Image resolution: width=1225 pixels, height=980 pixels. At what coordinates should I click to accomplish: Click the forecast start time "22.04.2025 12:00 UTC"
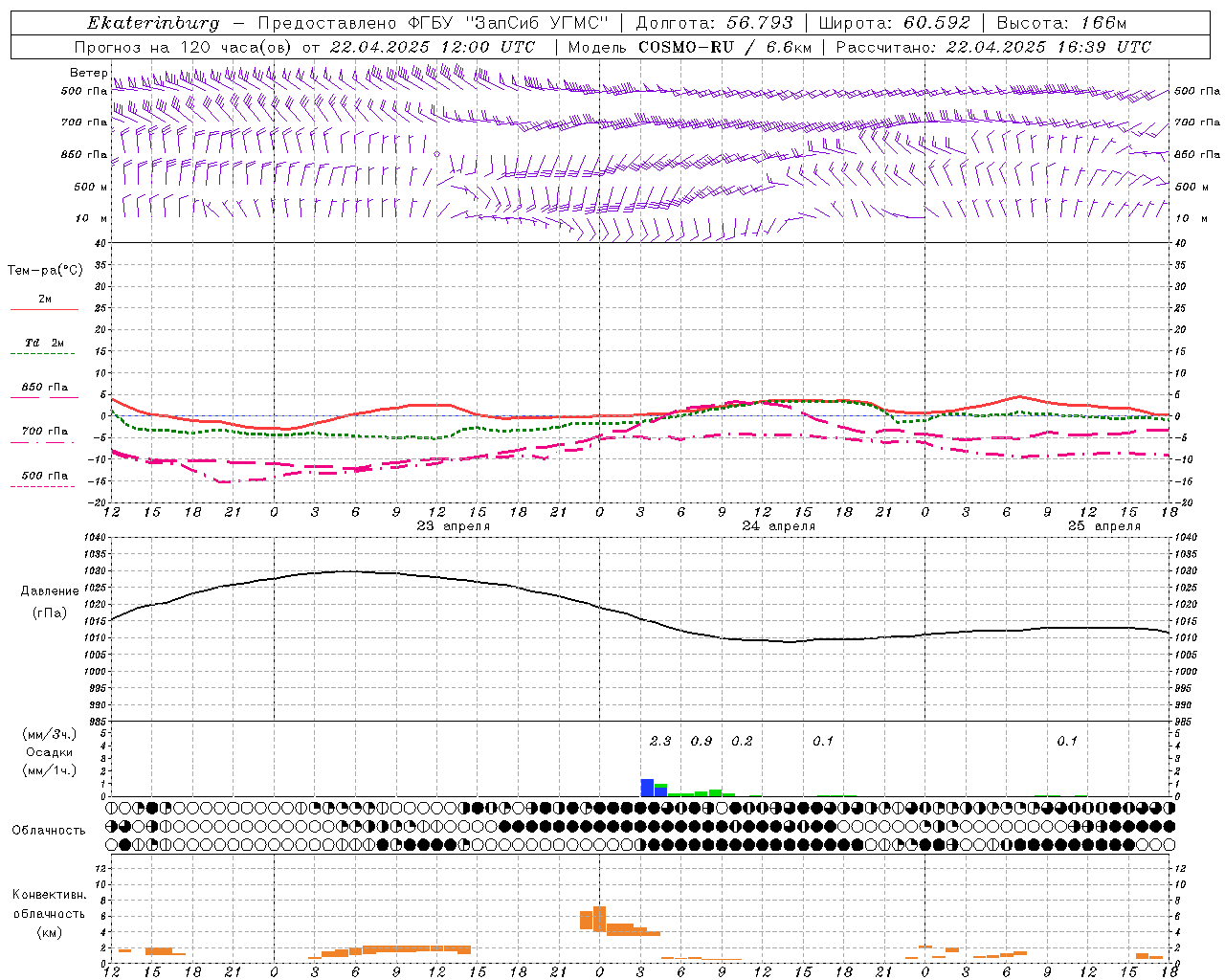(433, 47)
